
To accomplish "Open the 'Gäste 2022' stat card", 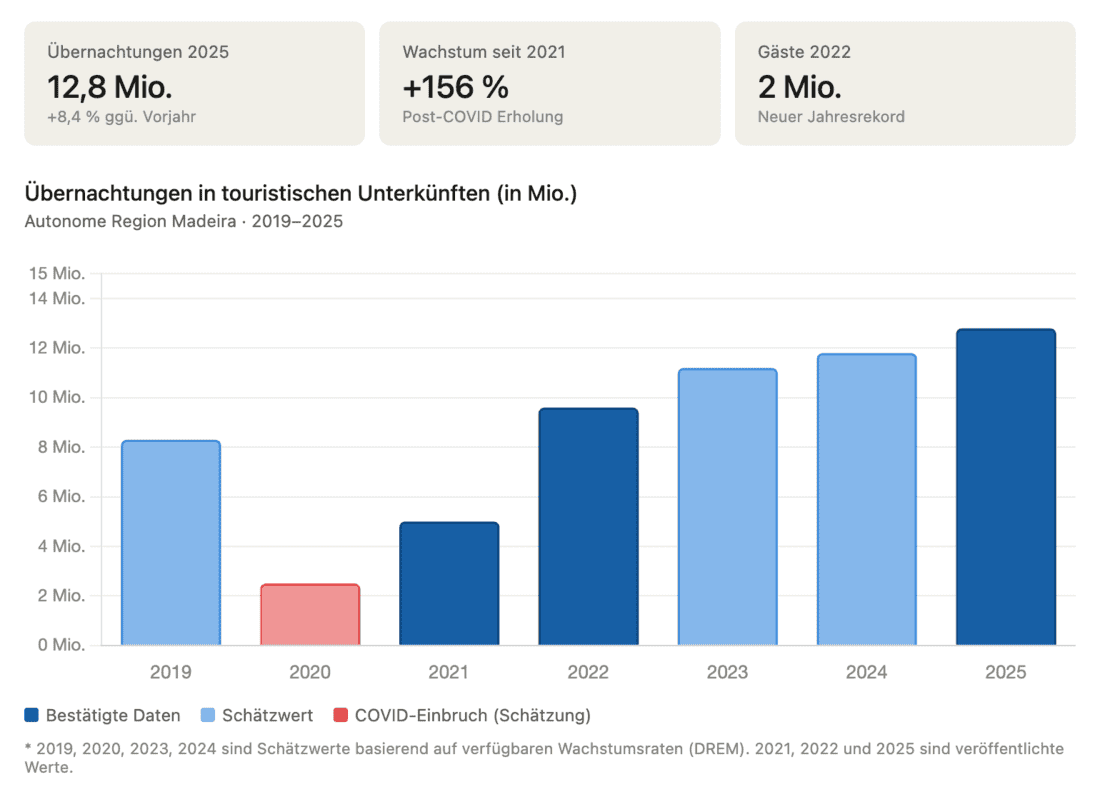I will pyautogui.click(x=905, y=84).
